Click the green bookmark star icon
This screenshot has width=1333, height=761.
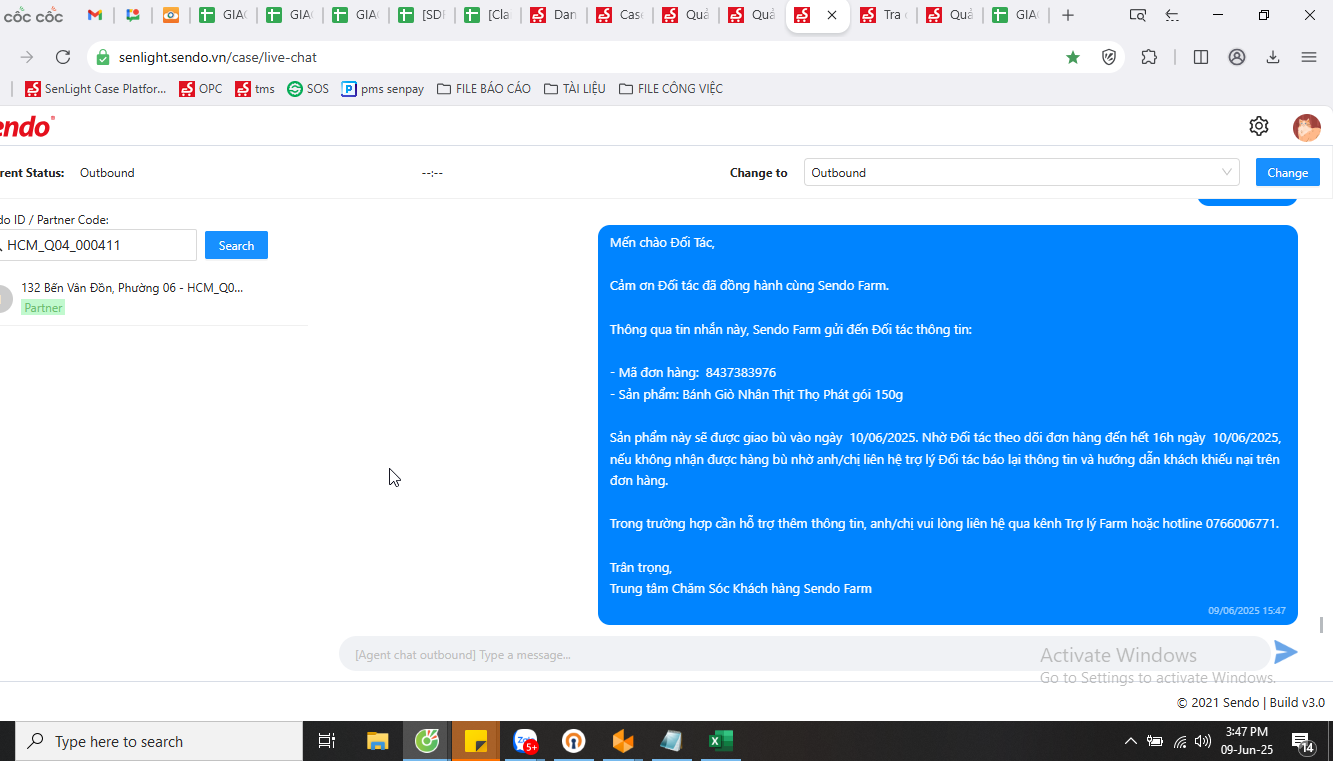[1073, 57]
